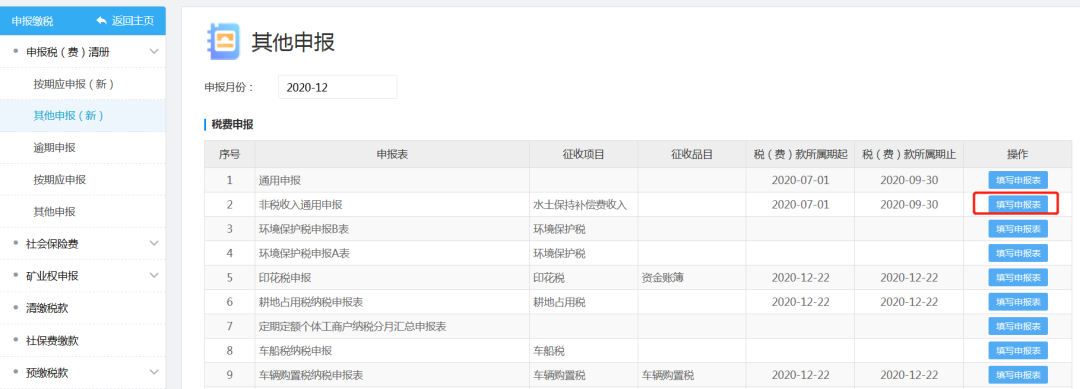Click 填写申报表 for 耕地占用税纳税申报表
1080x389 pixels.
(1018, 302)
